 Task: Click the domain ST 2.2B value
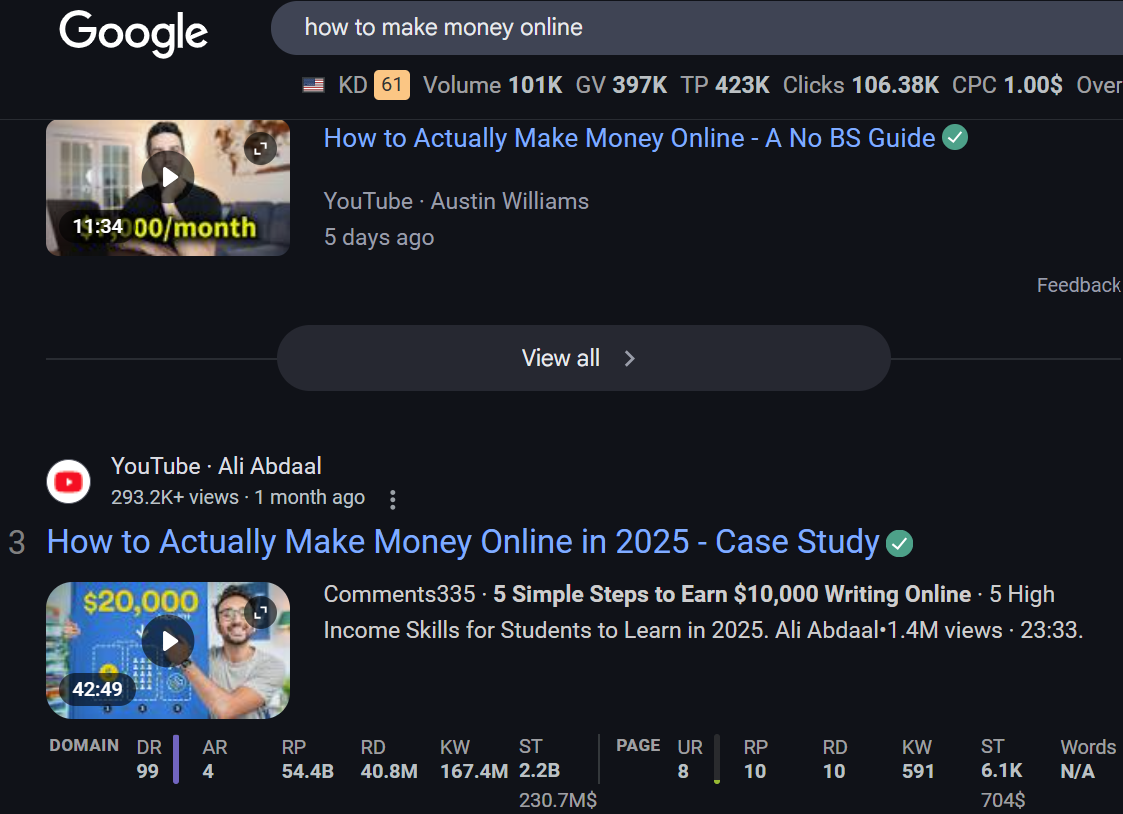click(539, 770)
